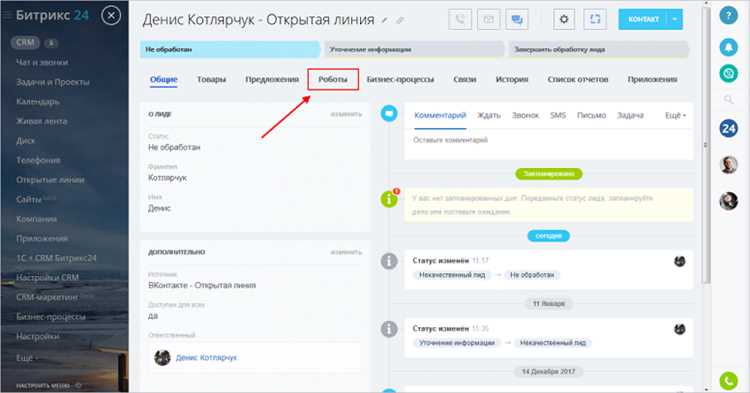This screenshot has height=393, width=750.
Task: Select the Звонок timeline tab
Action: tap(525, 115)
